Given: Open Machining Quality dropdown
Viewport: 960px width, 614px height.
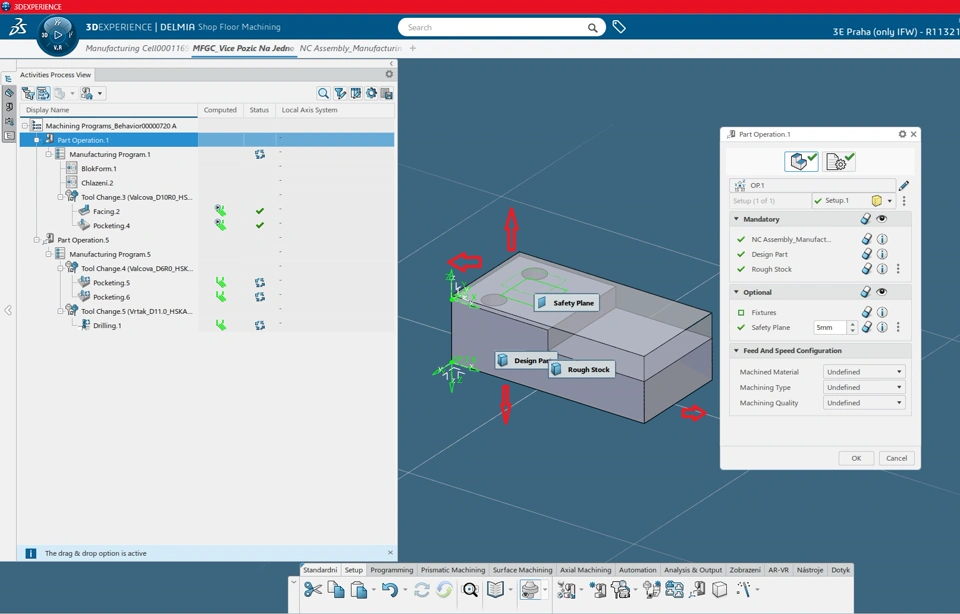Looking at the screenshot, I should pos(864,403).
